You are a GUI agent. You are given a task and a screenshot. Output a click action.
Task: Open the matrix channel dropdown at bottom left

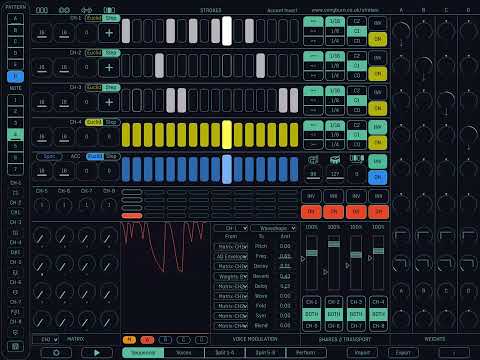[x=46, y=339]
